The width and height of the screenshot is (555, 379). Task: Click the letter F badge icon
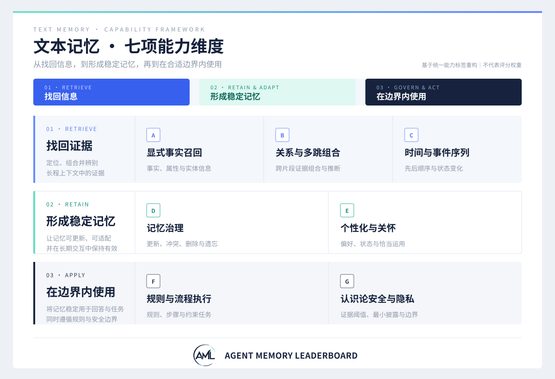(x=153, y=281)
